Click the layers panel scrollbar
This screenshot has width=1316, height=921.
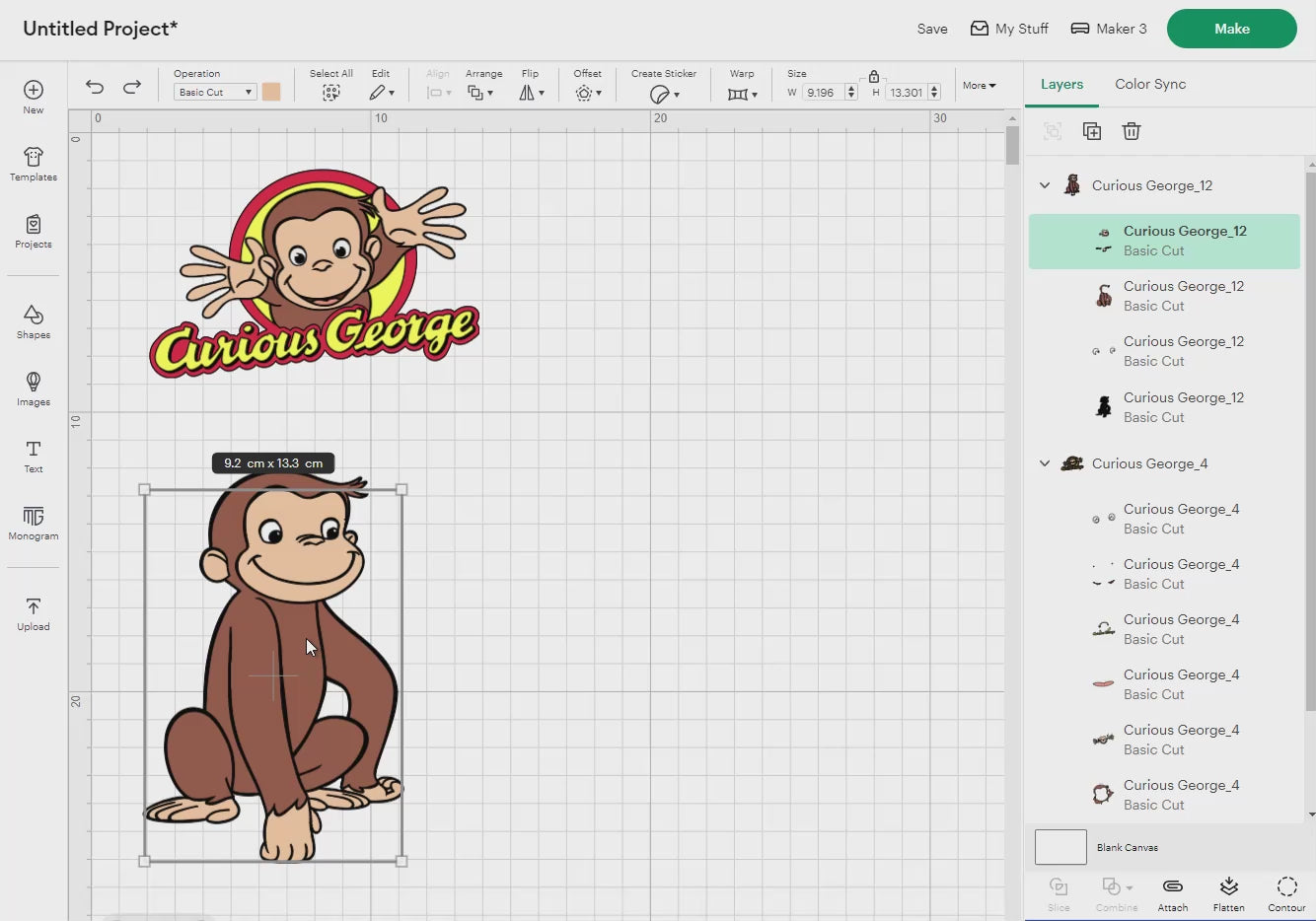1310,441
